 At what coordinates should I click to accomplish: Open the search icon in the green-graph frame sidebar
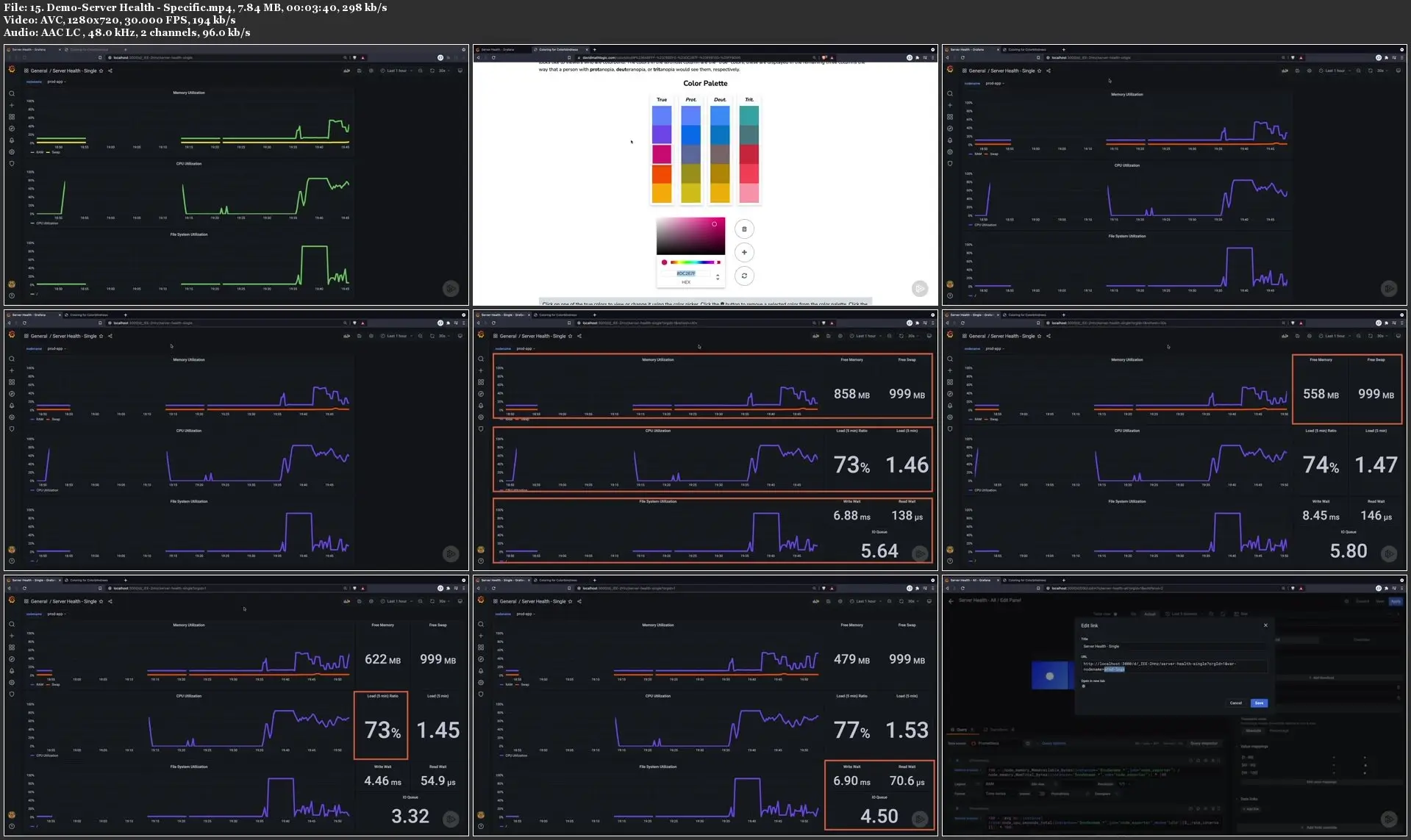pos(12,93)
